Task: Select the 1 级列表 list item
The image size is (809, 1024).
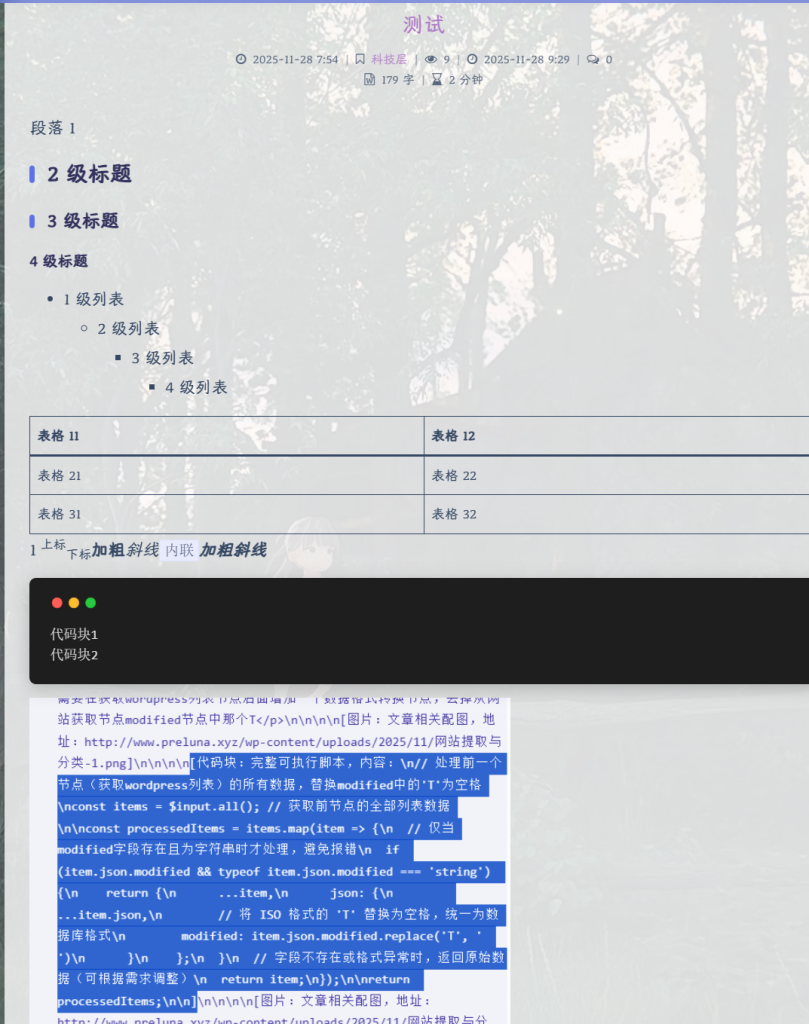Action: point(94,299)
